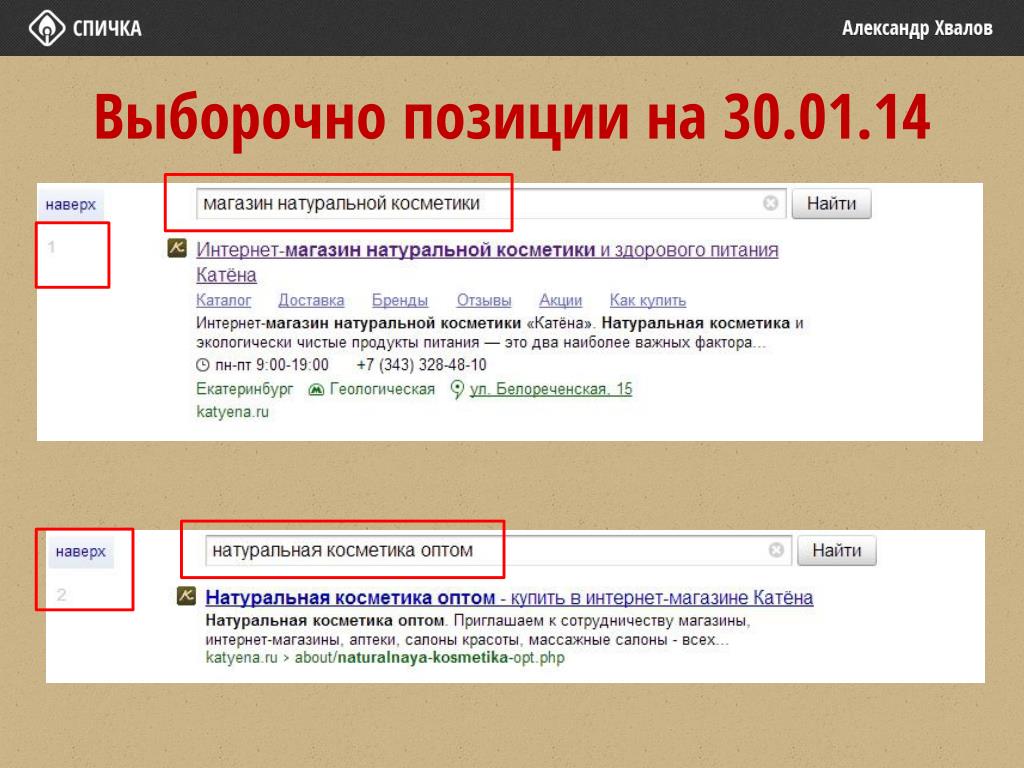The height and width of the screenshot is (768, 1024).
Task: Click position number '2' of second result
Action: click(x=61, y=595)
